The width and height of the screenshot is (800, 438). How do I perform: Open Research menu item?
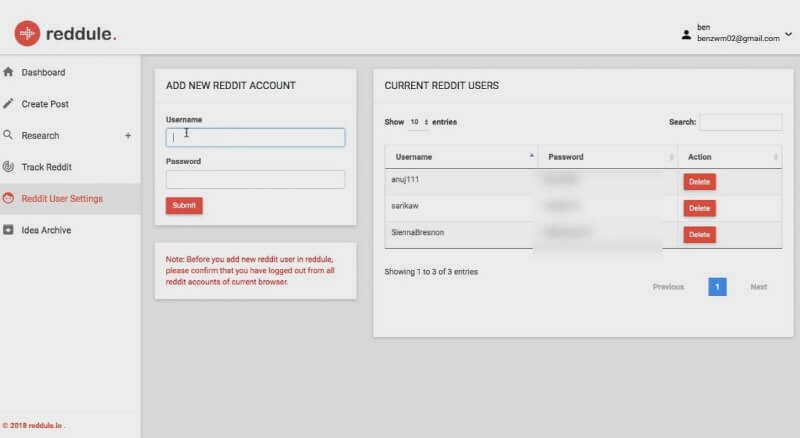(x=40, y=136)
